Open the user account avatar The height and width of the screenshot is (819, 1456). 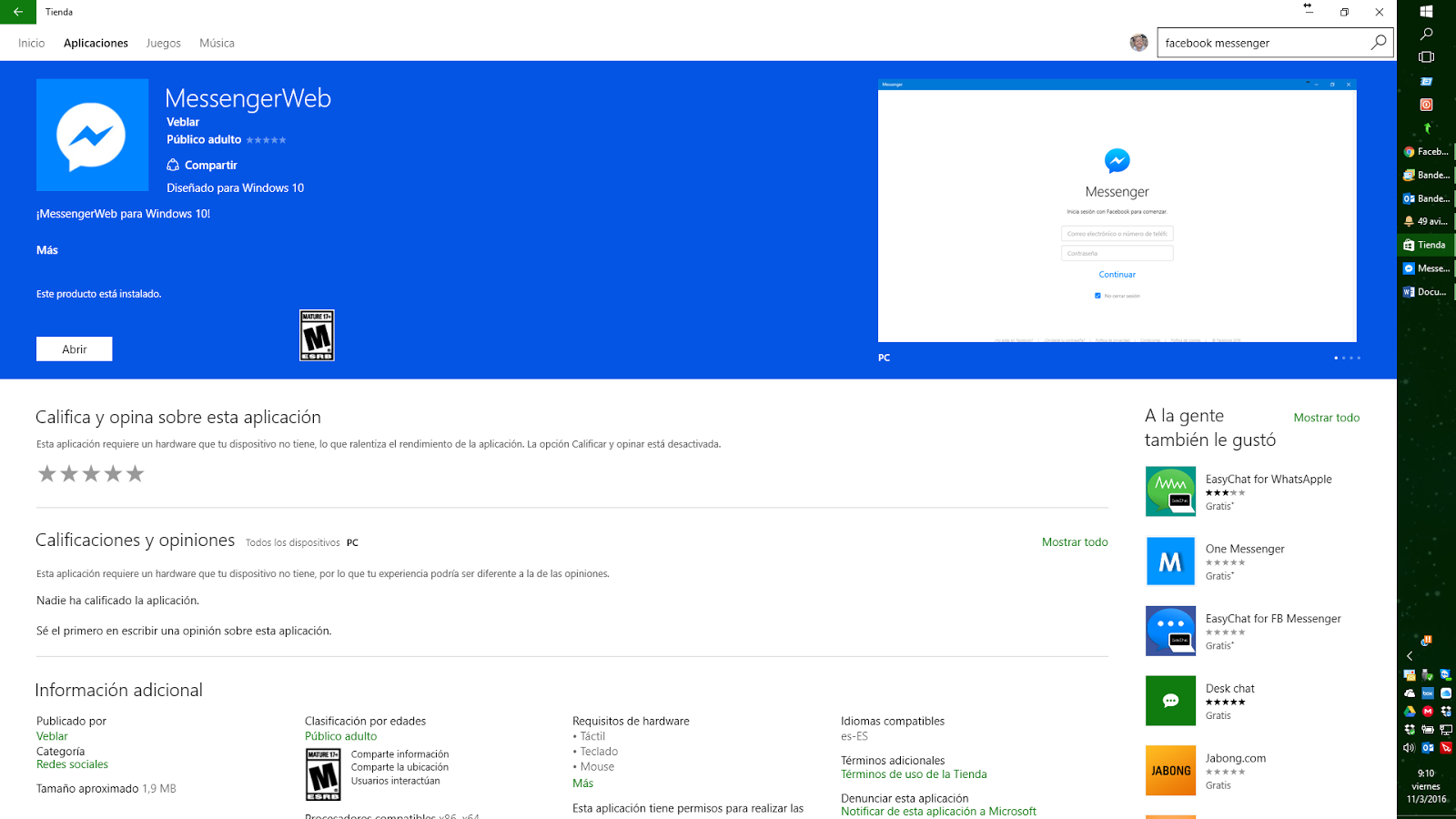pyautogui.click(x=1138, y=43)
